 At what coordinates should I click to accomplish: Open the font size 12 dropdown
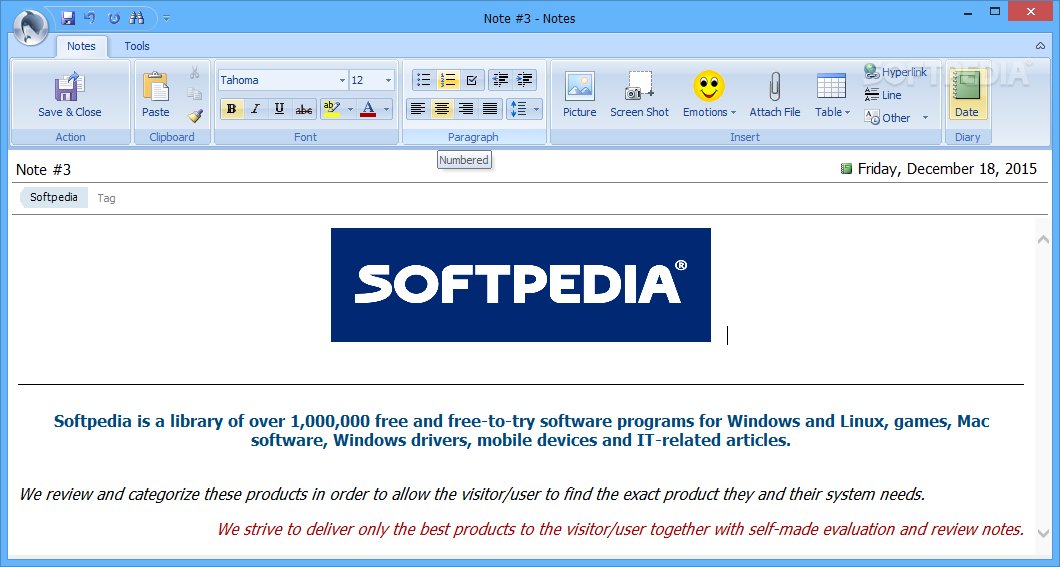click(388, 80)
